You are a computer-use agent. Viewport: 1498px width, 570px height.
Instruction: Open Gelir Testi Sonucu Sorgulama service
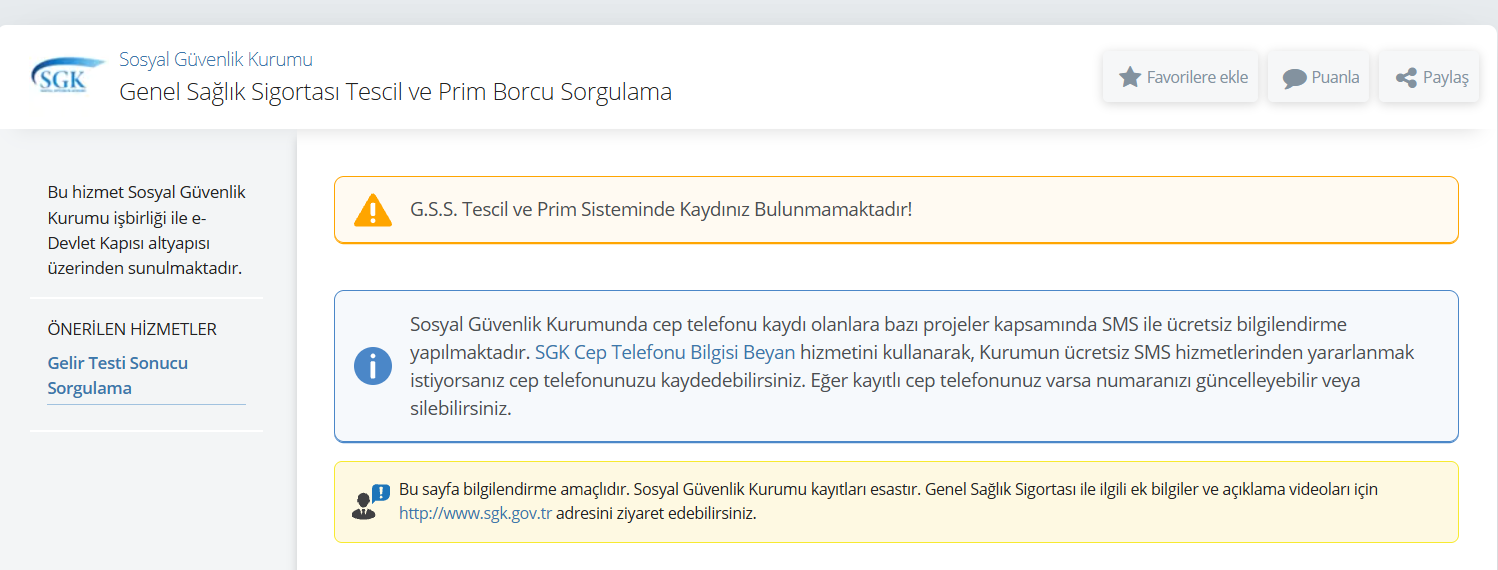point(118,375)
